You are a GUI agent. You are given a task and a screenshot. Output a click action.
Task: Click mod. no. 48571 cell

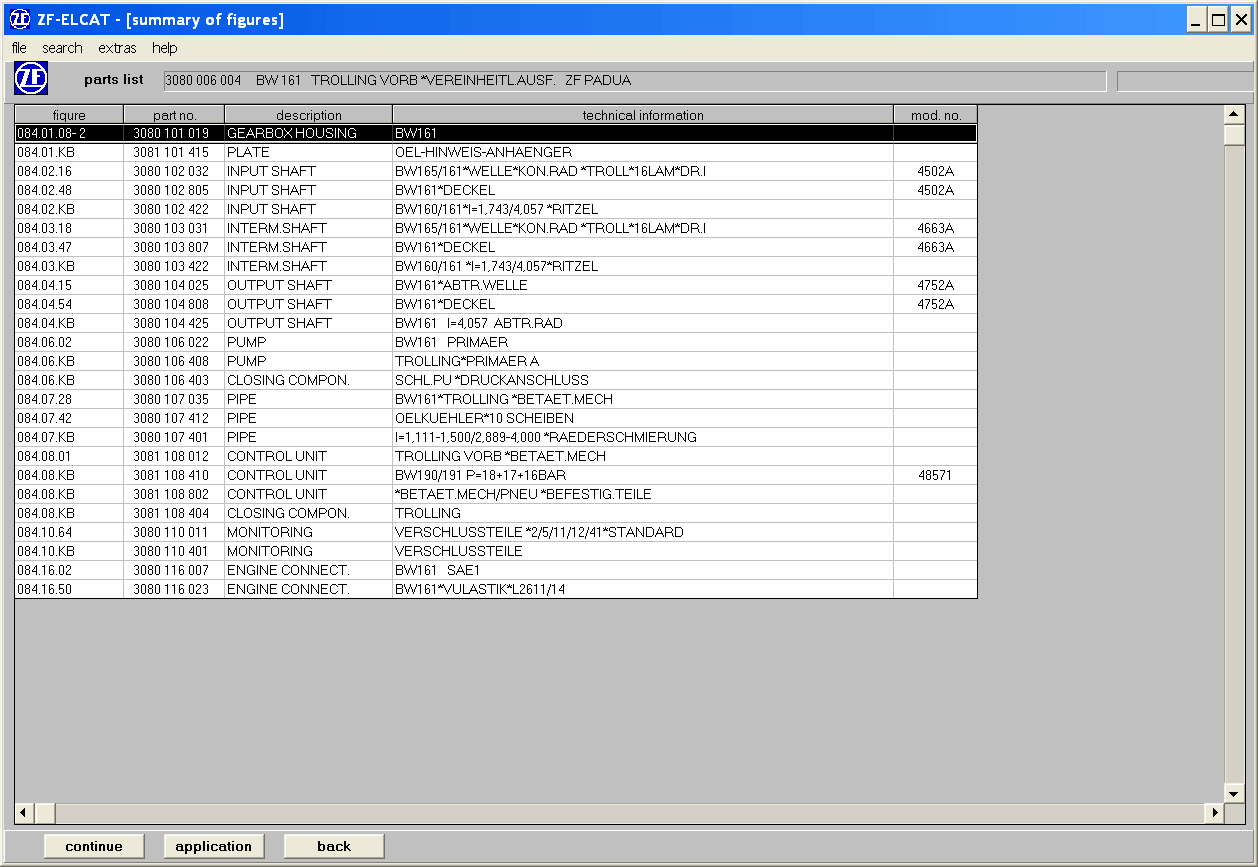pos(935,475)
